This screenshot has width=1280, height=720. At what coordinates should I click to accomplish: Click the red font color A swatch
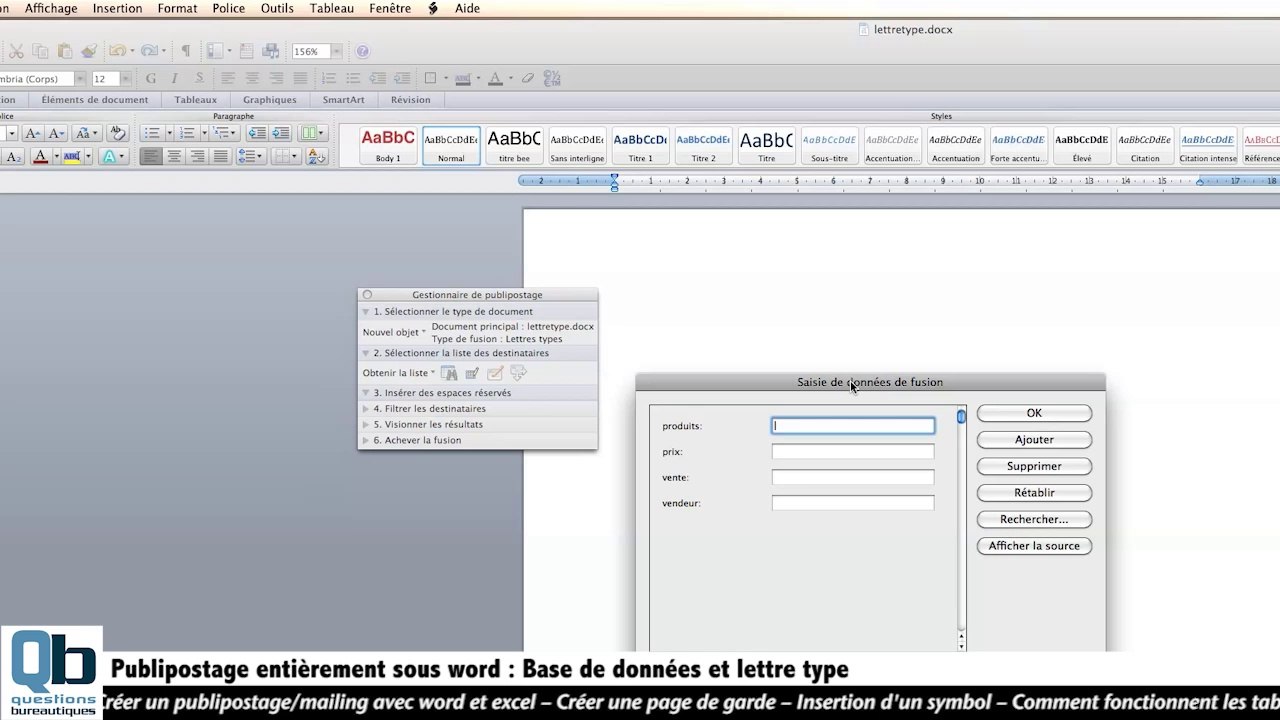click(40, 156)
